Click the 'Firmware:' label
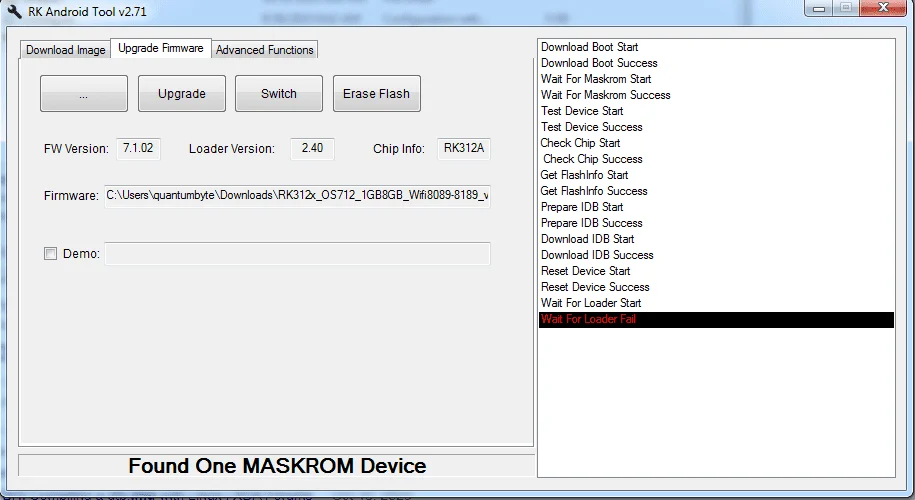The height and width of the screenshot is (500, 915). click(71, 196)
